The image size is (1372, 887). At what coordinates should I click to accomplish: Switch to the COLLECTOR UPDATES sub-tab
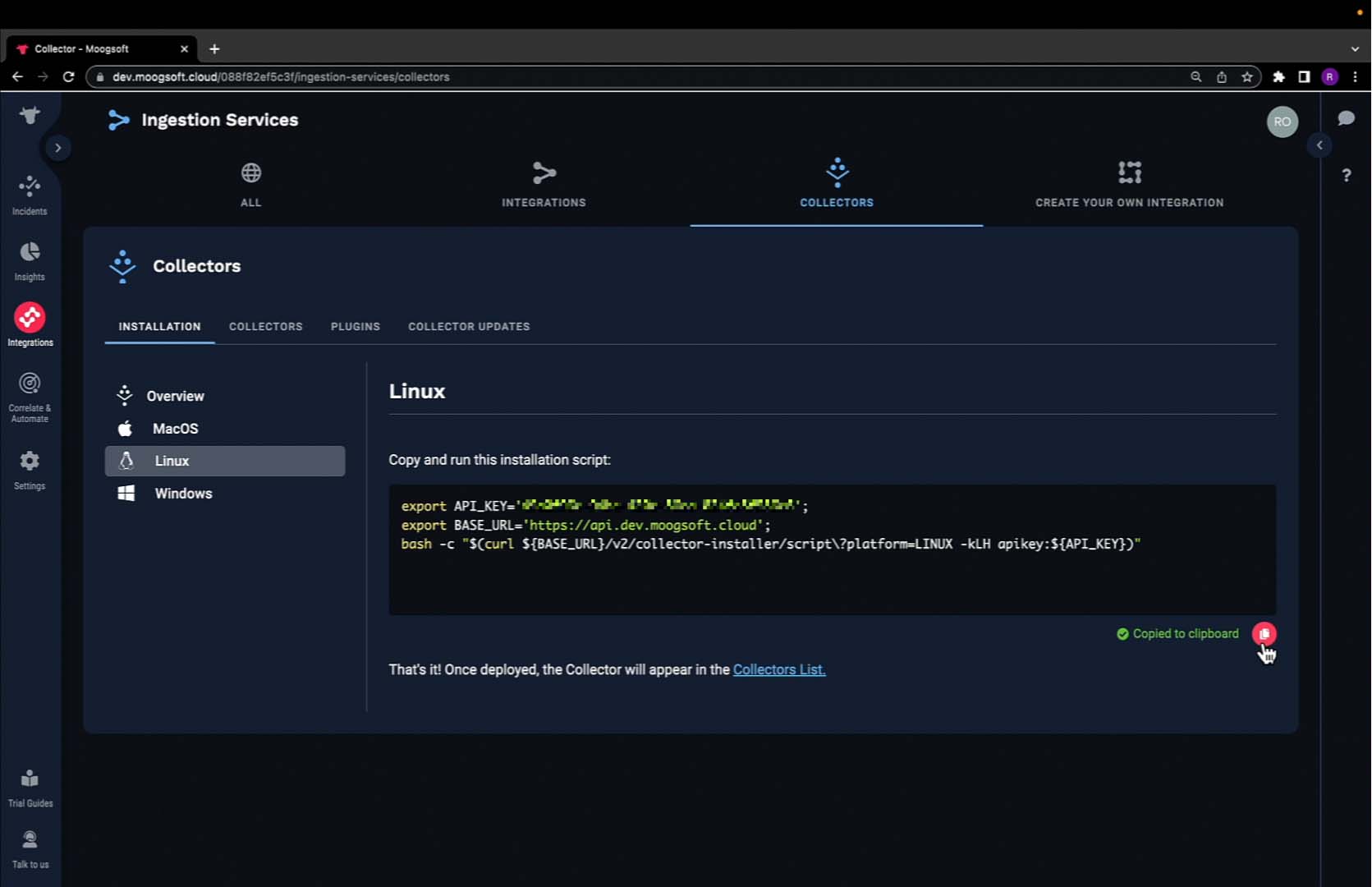pyautogui.click(x=469, y=327)
